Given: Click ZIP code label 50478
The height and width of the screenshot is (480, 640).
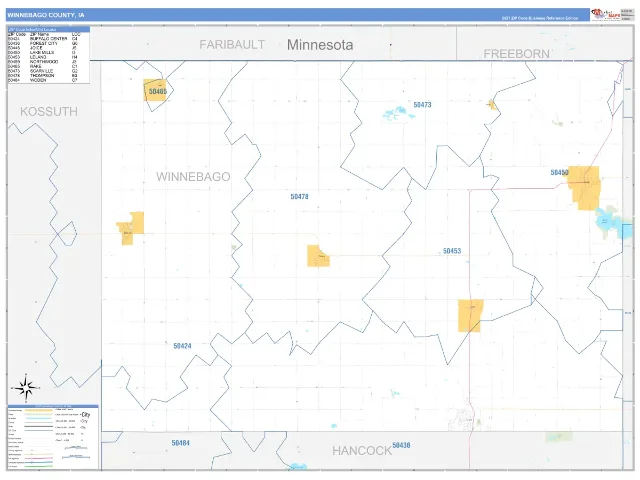Looking at the screenshot, I should (x=299, y=197).
